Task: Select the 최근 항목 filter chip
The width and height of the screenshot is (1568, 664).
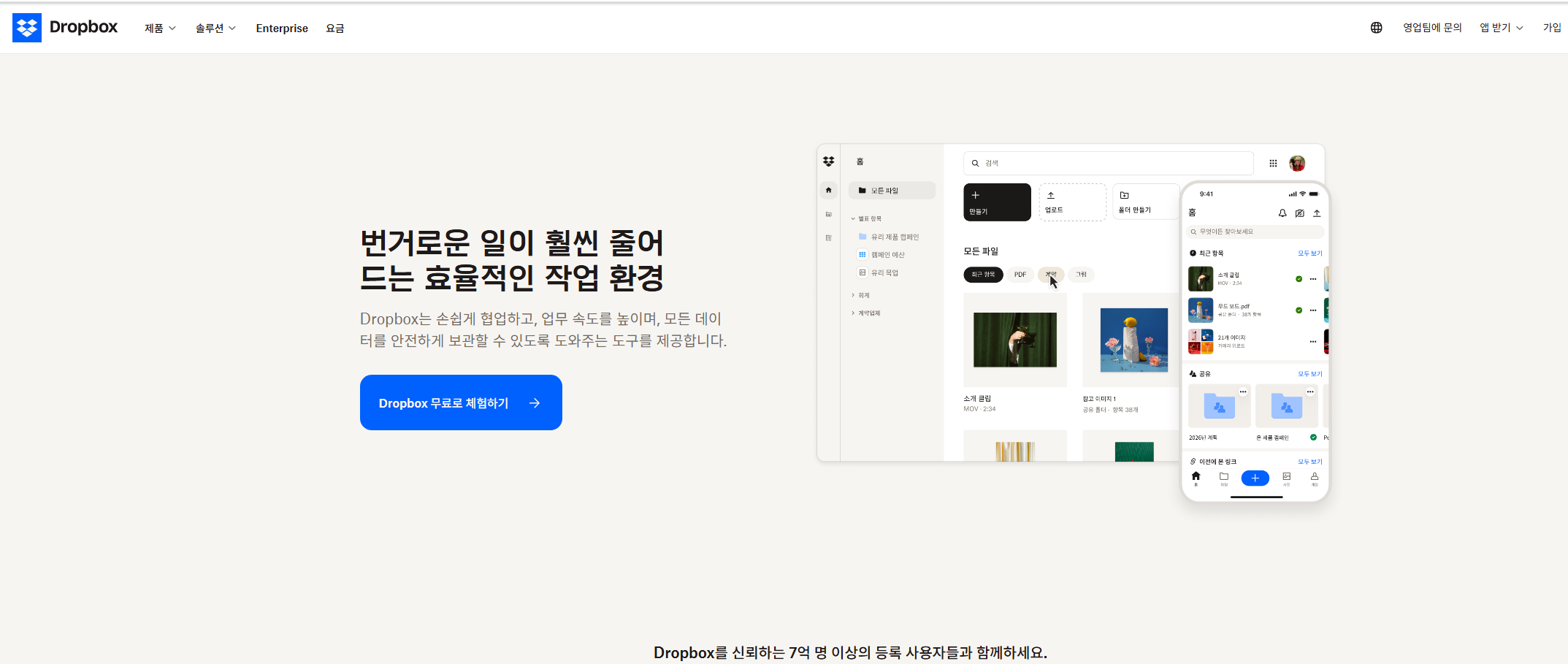Action: [x=983, y=275]
